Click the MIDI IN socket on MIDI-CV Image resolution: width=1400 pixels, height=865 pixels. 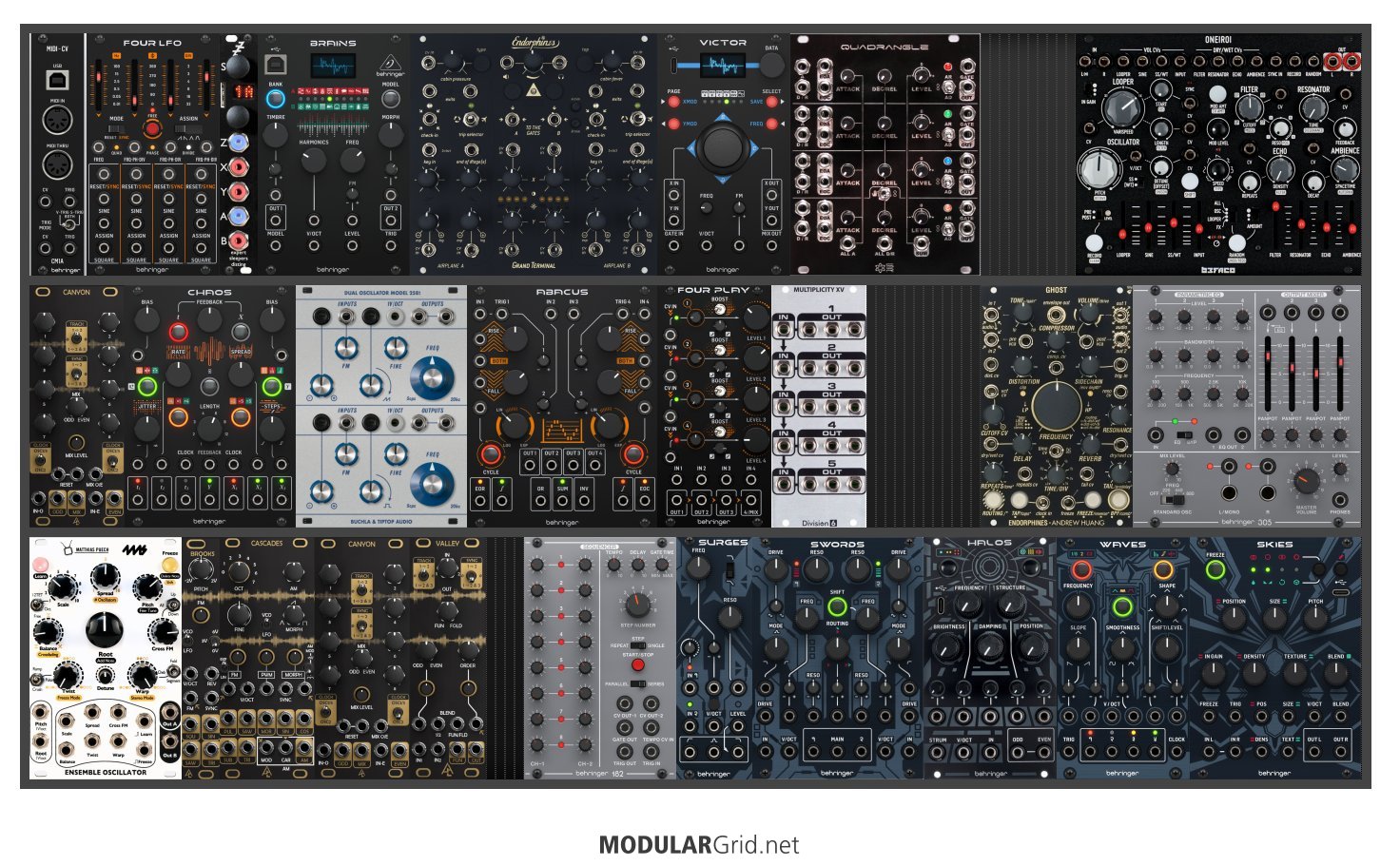(57, 122)
